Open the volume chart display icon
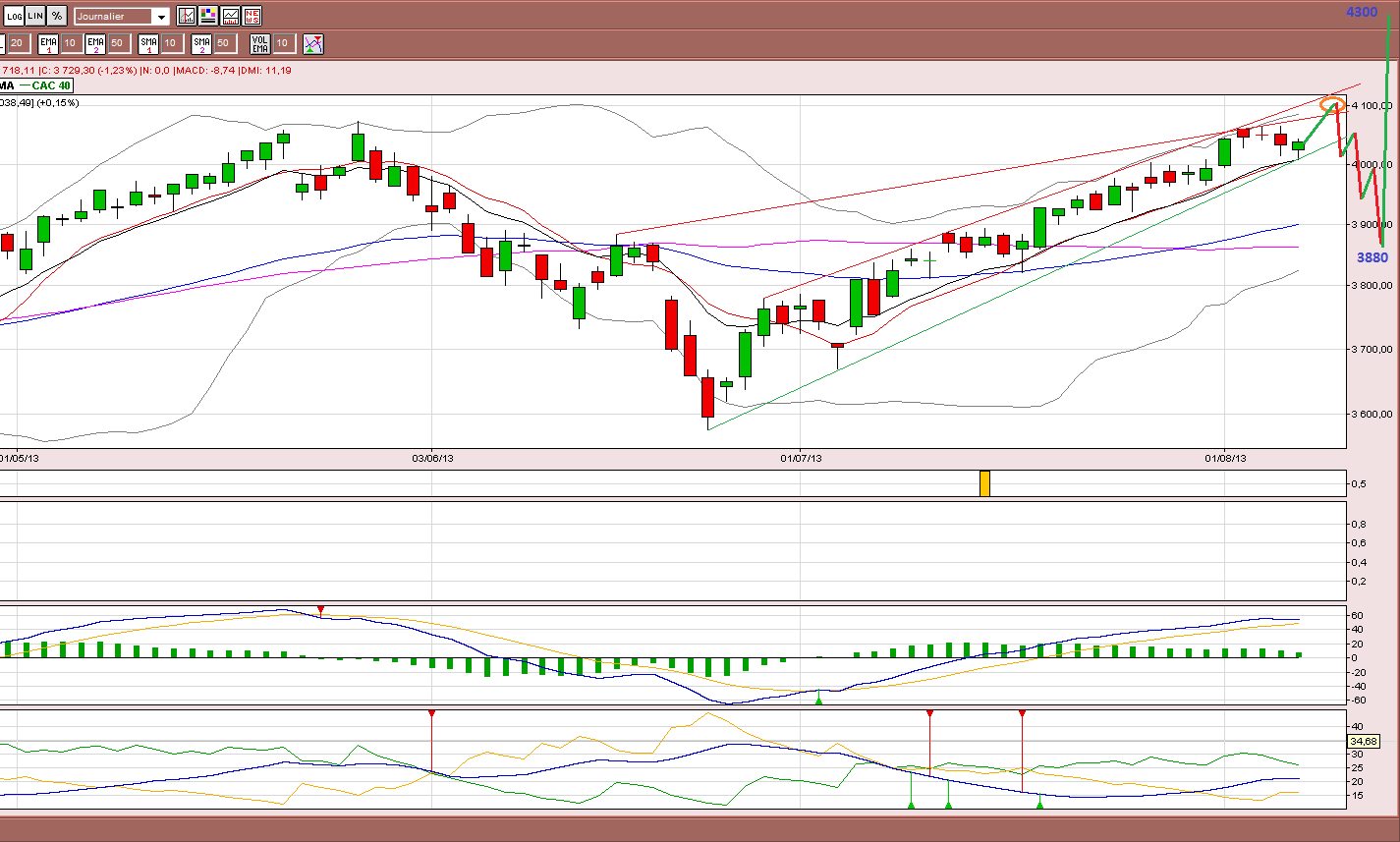Screen dimensions: 1400x842 pyautogui.click(x=186, y=16)
